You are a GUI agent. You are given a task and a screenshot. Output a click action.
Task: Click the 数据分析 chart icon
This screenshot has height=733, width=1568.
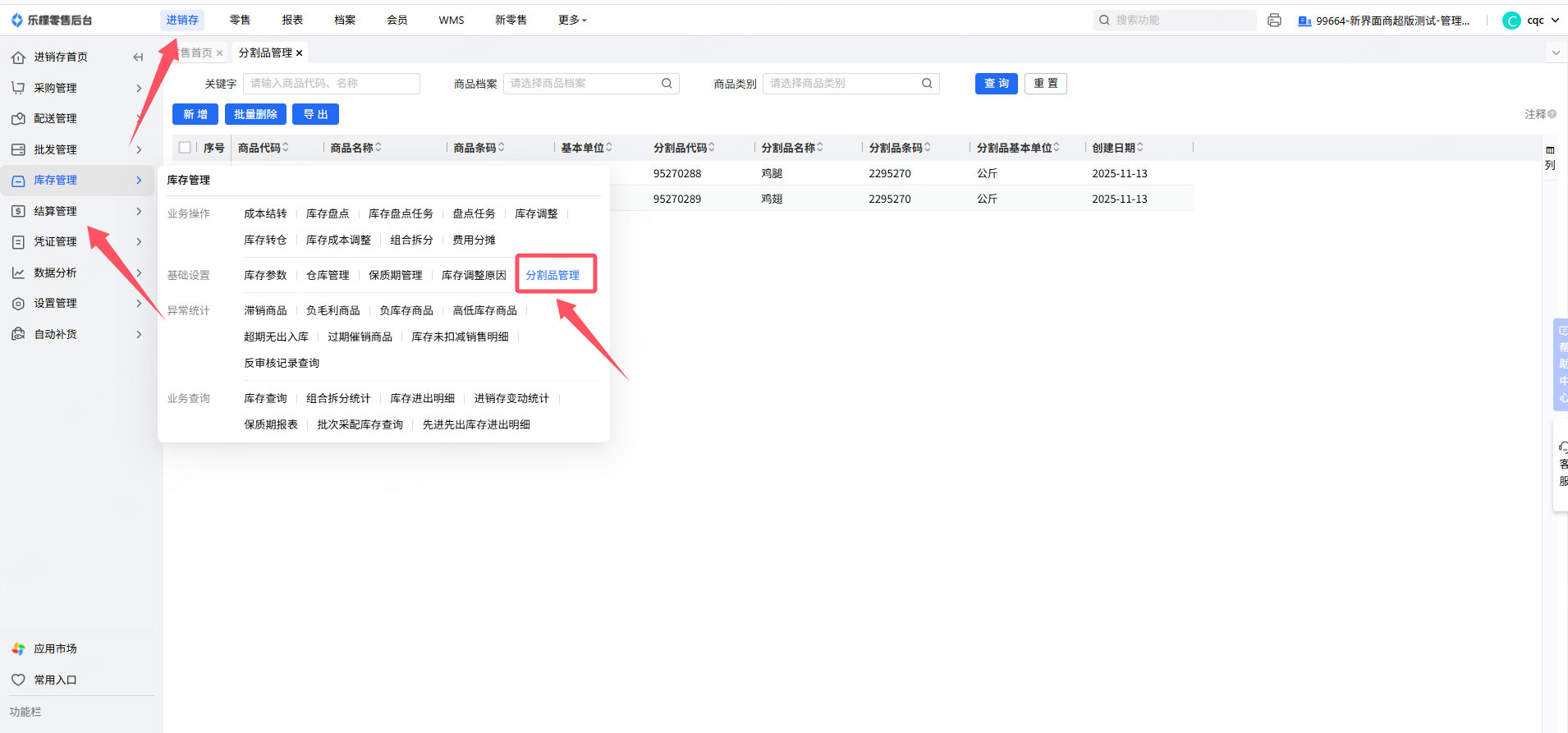[x=18, y=273]
